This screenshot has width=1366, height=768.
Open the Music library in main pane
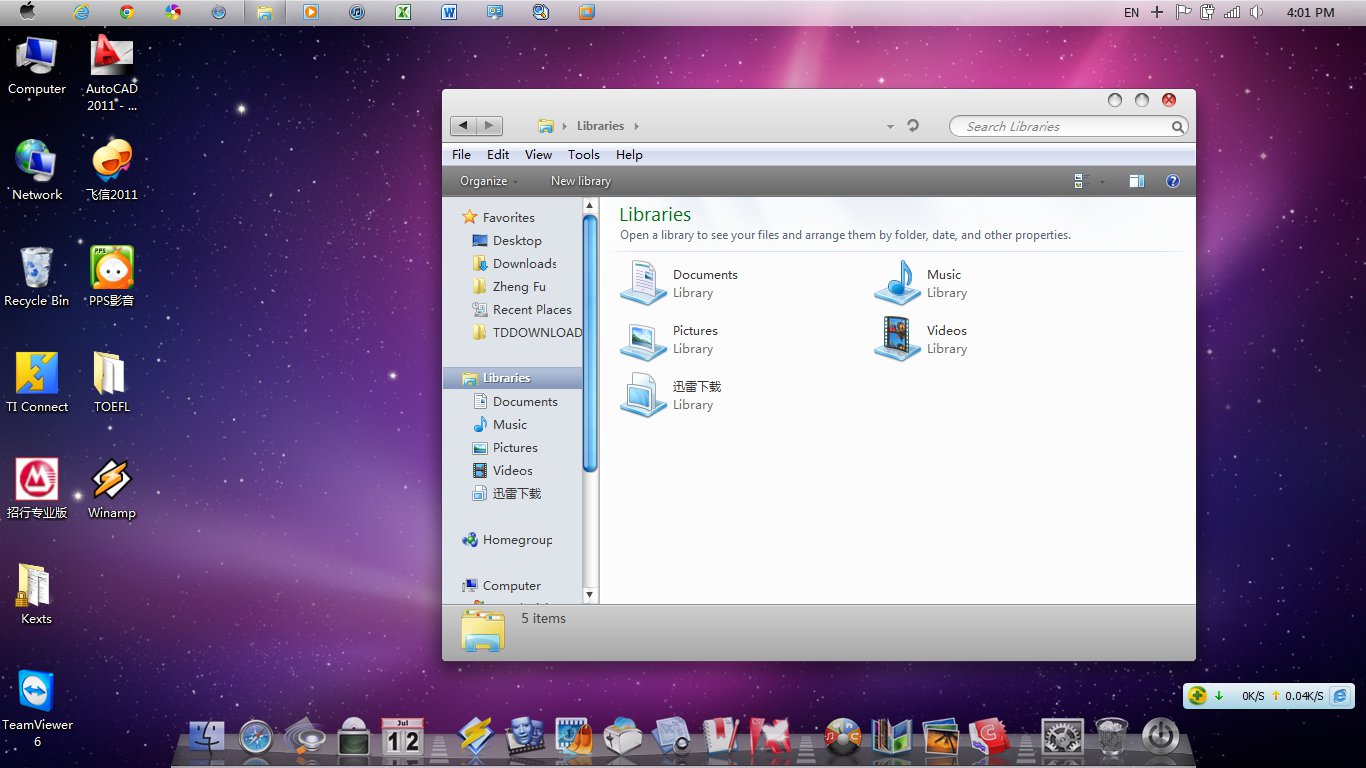pyautogui.click(x=921, y=283)
